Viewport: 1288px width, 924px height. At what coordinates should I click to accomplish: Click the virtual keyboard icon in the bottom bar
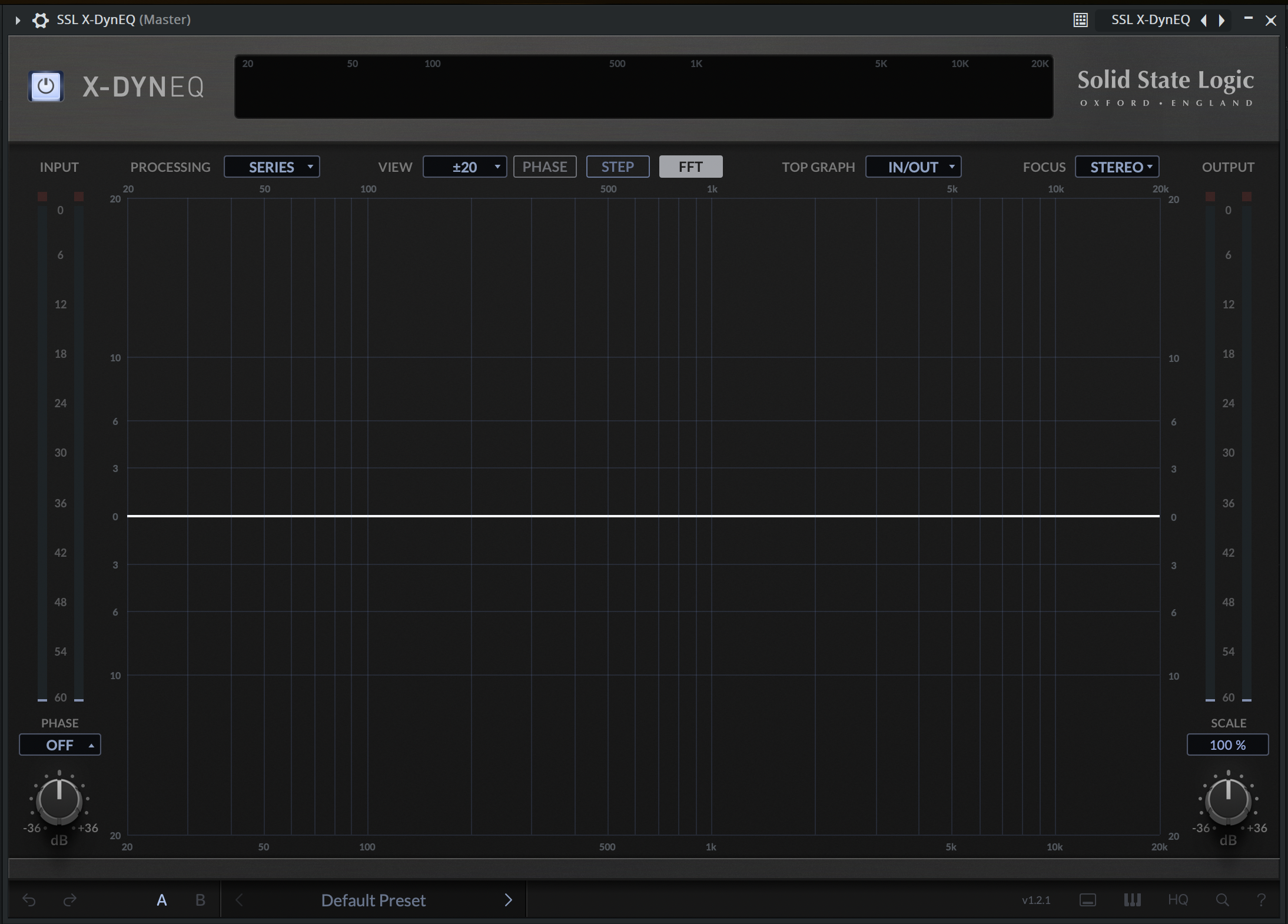[1131, 900]
